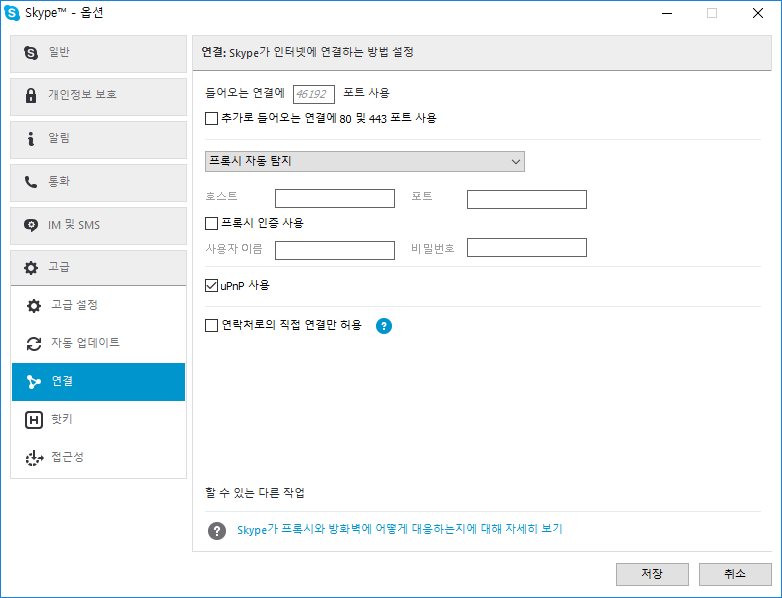Viewport: 782px width, 598px height.
Task: Enable 프록시 인증 사용 proxy authentication
Action: (x=211, y=223)
